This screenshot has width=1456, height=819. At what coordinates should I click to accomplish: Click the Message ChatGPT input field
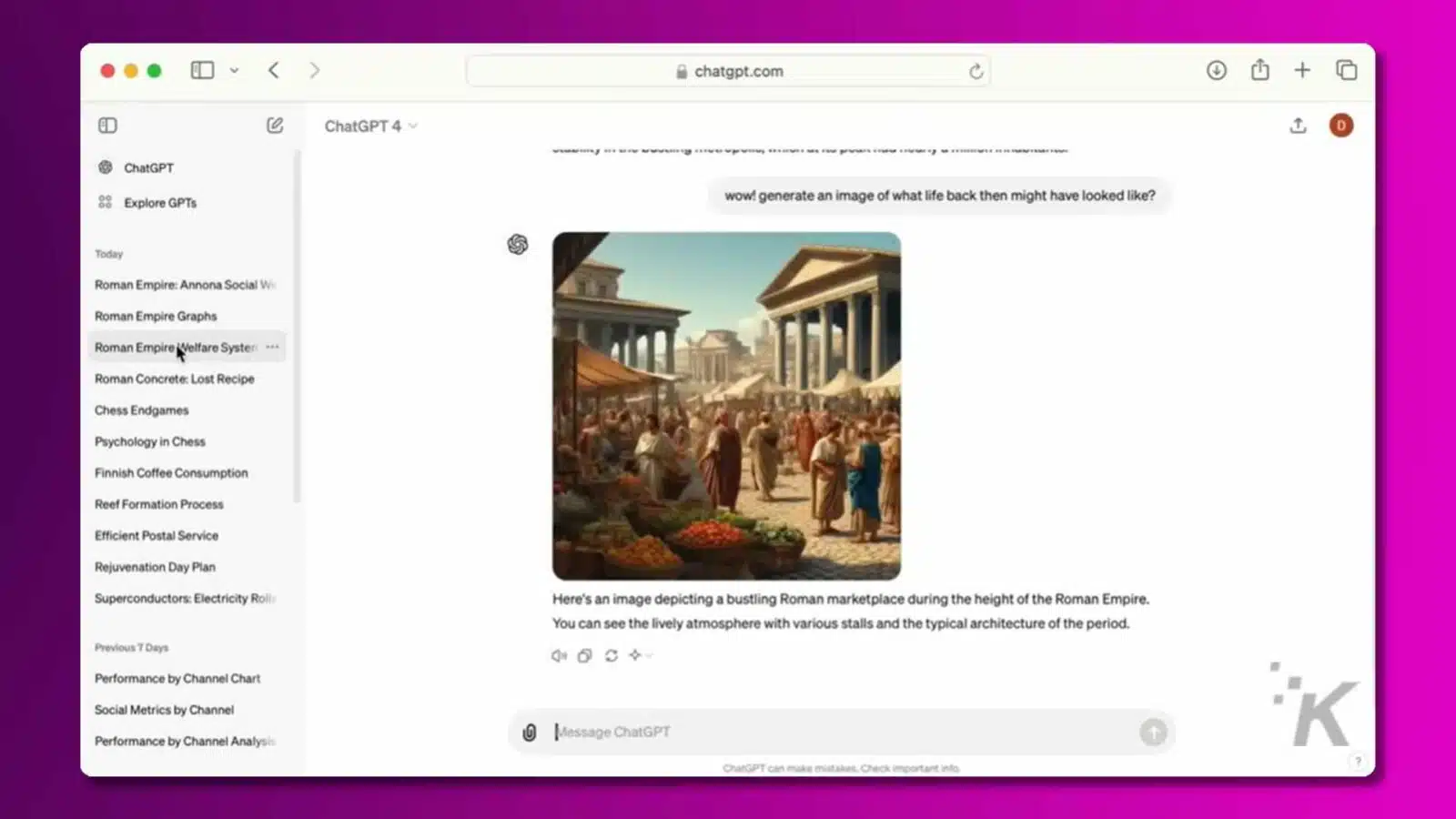click(837, 732)
